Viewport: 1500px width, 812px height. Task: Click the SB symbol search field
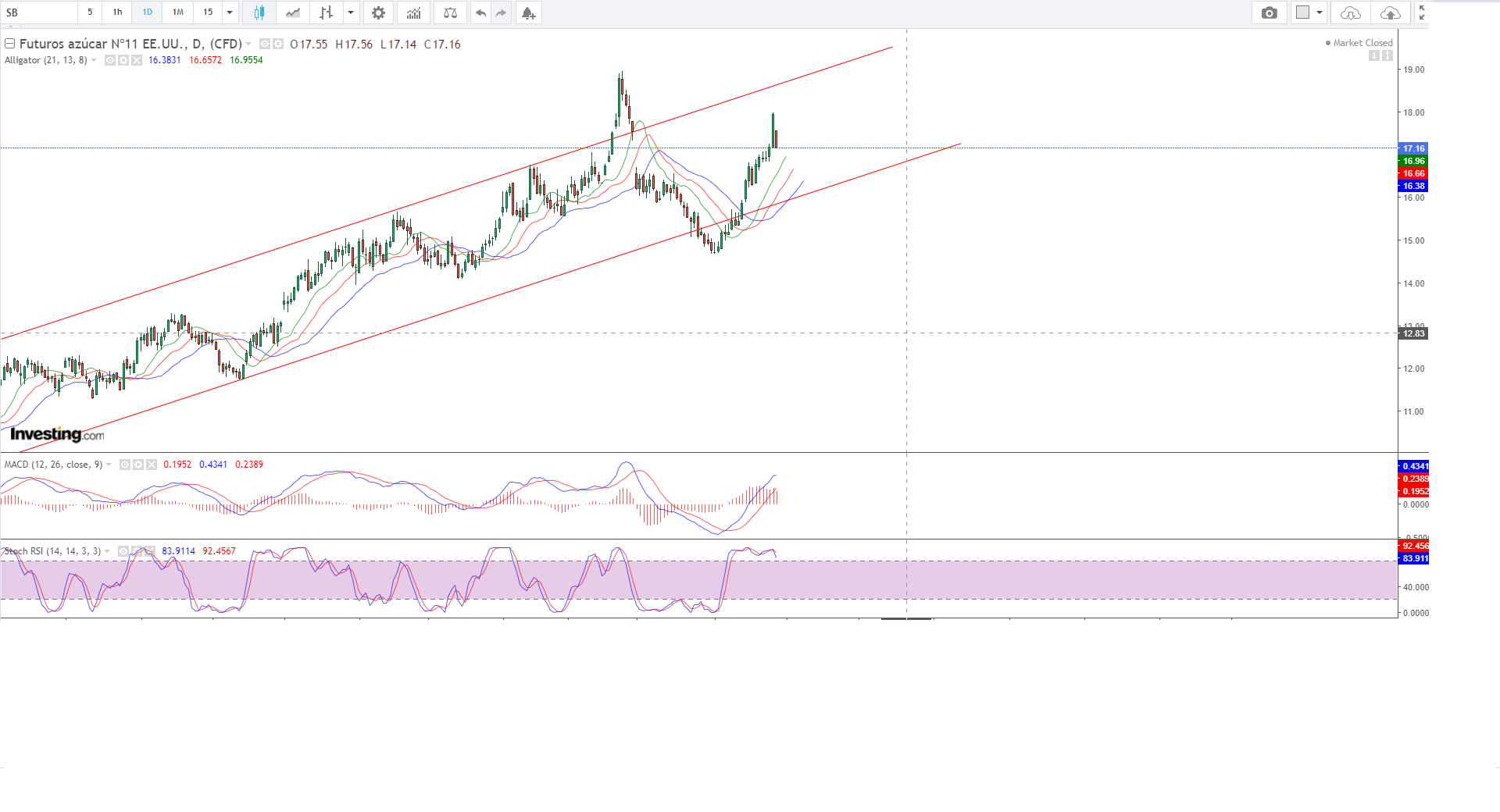(39, 12)
